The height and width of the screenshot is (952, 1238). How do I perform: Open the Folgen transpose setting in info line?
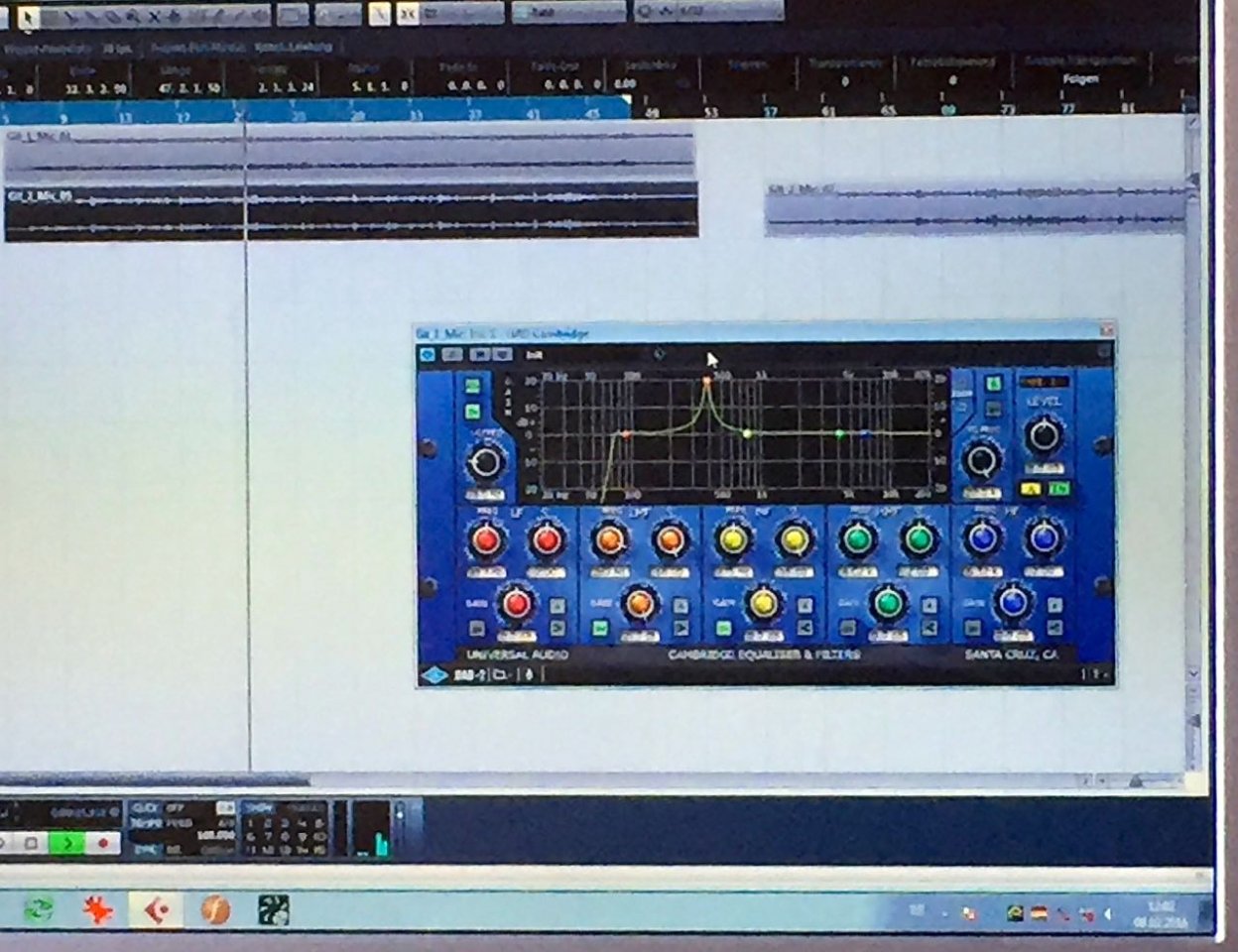(1080, 78)
